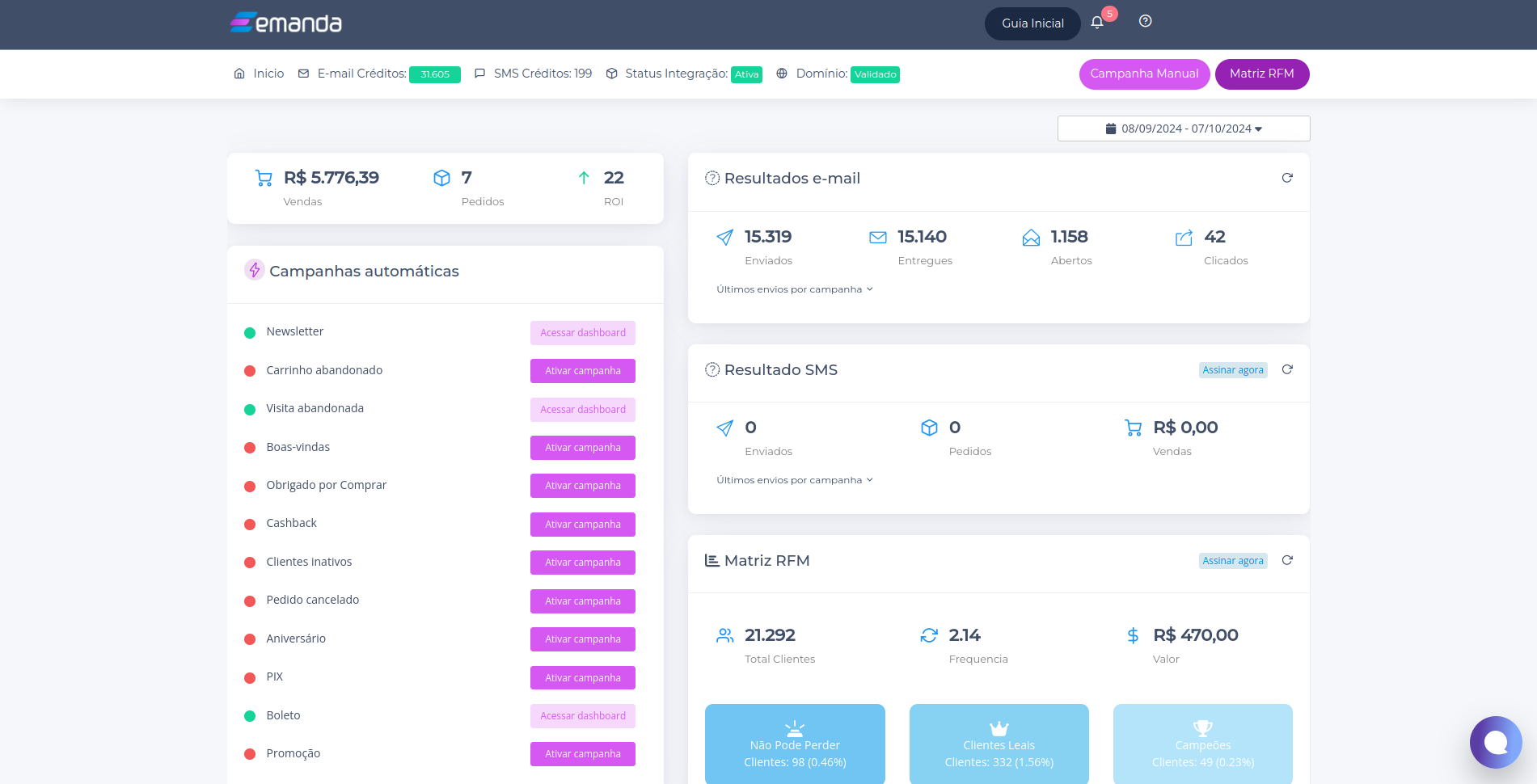Click the Cashback campaign name

click(x=292, y=523)
